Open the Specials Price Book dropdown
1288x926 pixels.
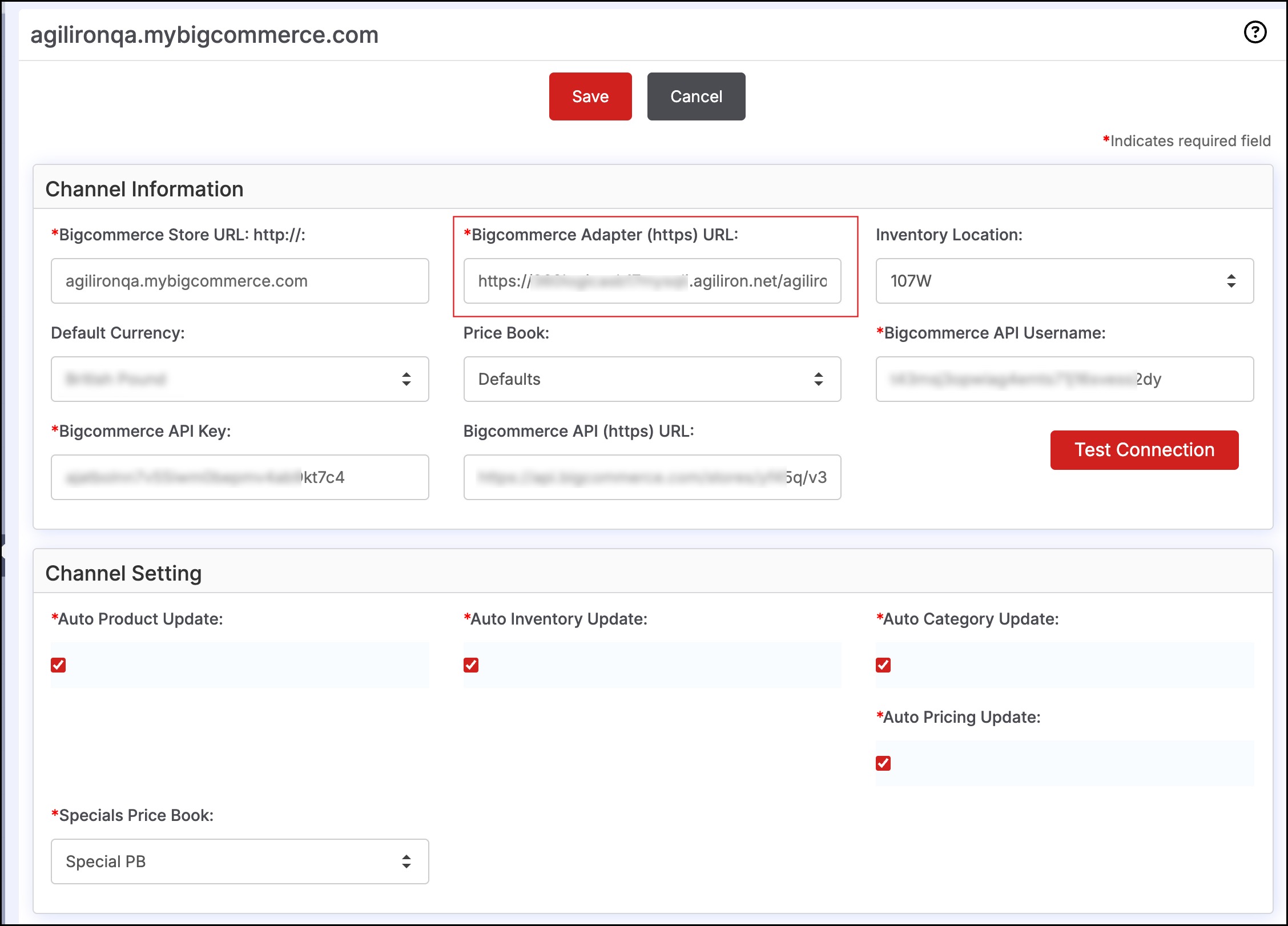point(240,861)
